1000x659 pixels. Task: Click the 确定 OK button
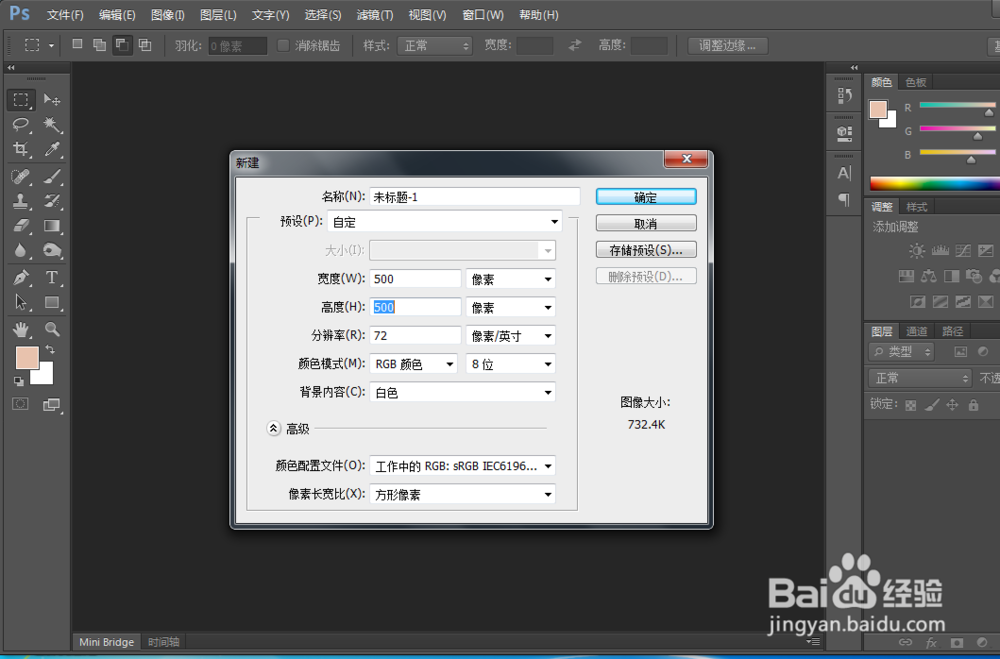(x=645, y=196)
